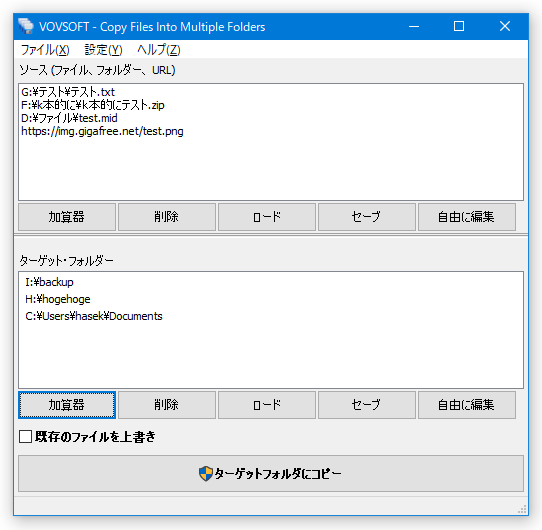Select source line D:¥ファイル¥test.mid
This screenshot has height=530, width=542.
[x=69, y=118]
